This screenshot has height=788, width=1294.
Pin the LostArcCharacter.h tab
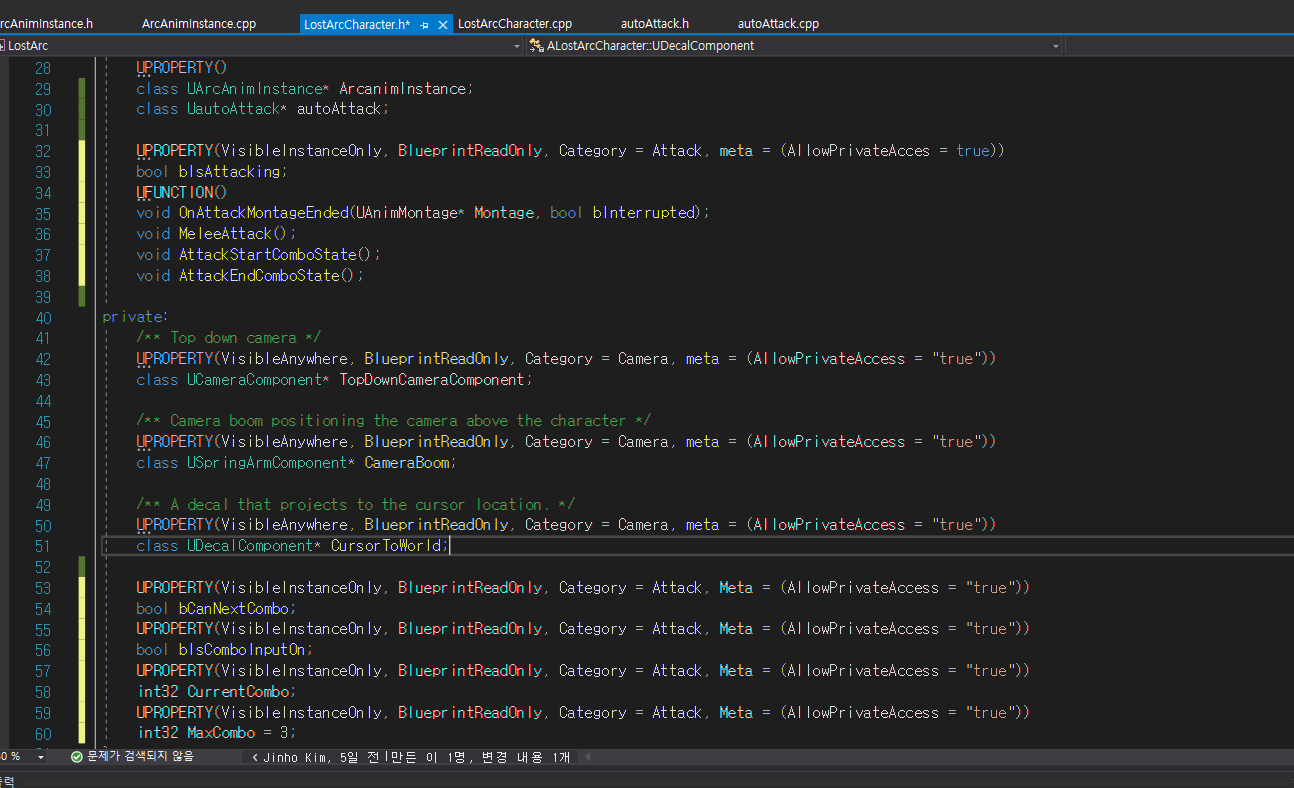pos(425,24)
